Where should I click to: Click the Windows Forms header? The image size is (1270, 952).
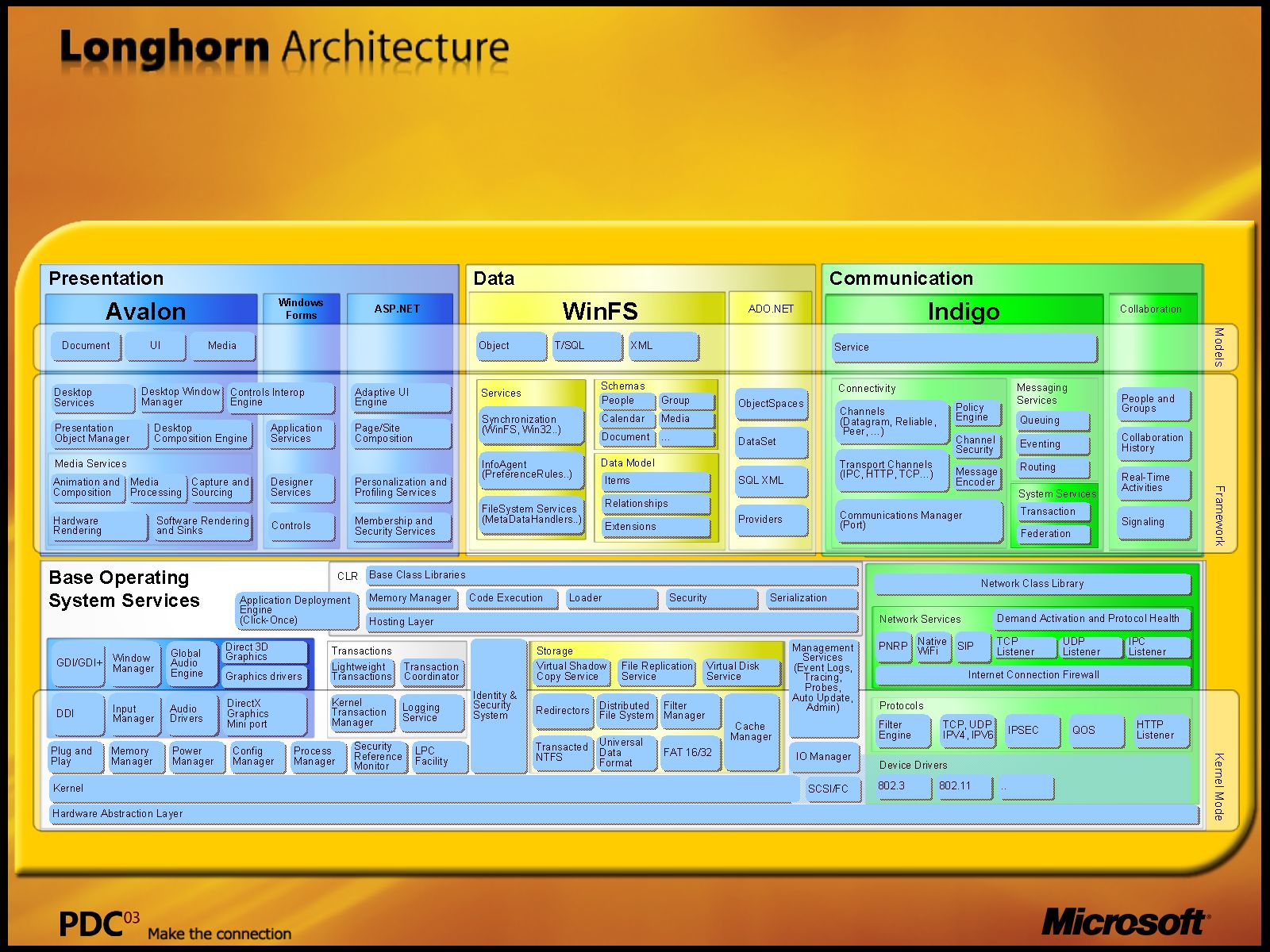[x=301, y=309]
